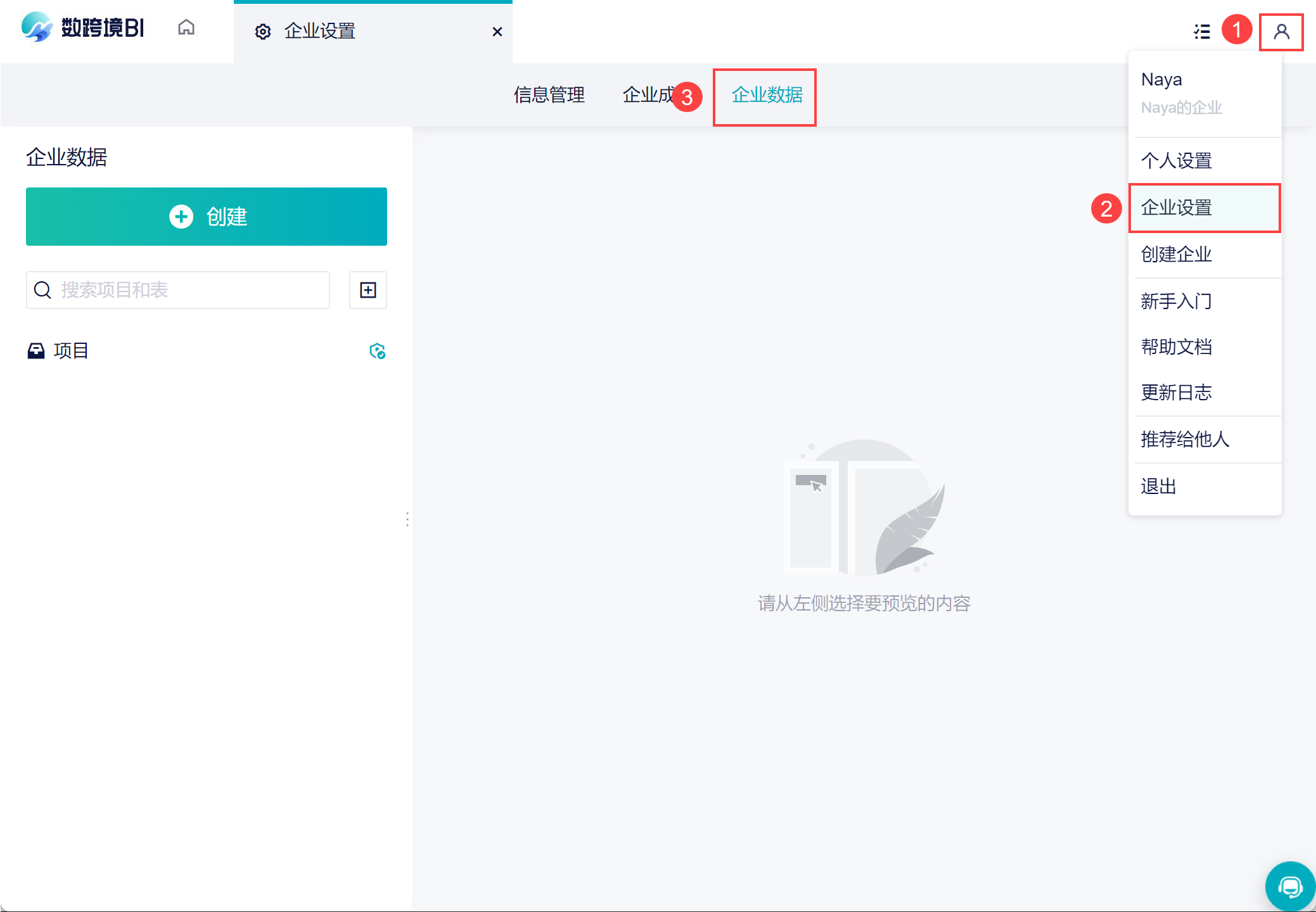Click the gear icon on 企业设置 tab
1316x912 pixels.
point(263,32)
